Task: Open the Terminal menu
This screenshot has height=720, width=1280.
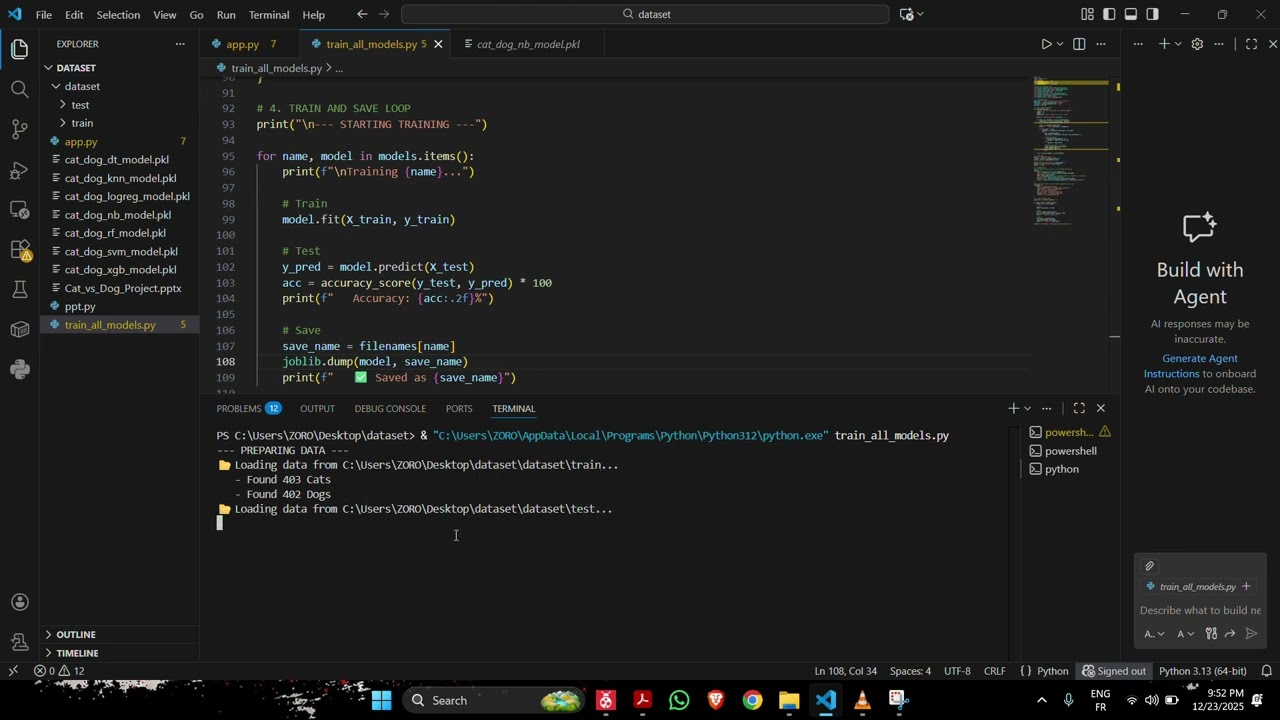Action: click(x=268, y=15)
